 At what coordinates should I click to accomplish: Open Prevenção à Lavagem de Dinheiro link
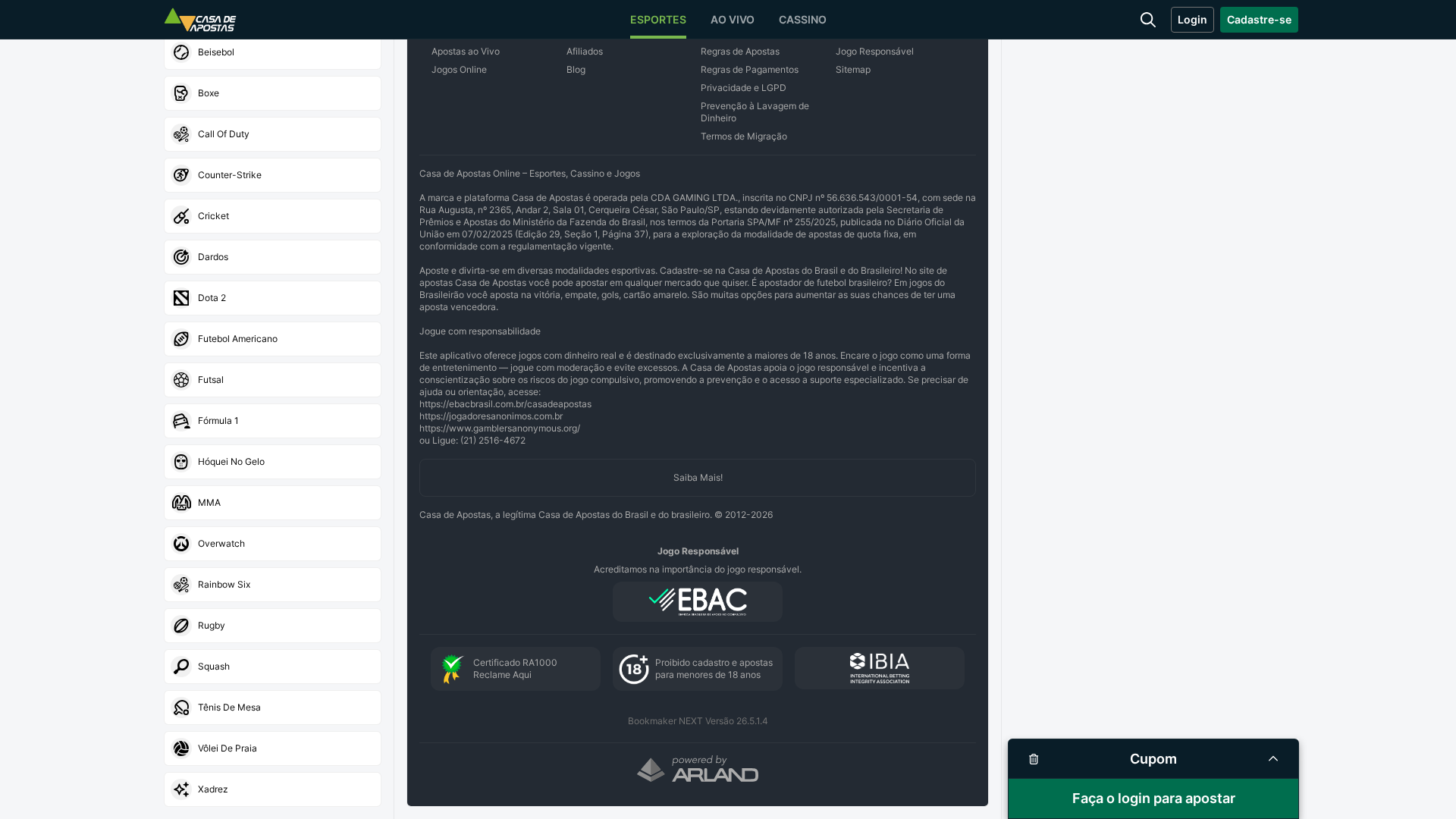click(755, 112)
